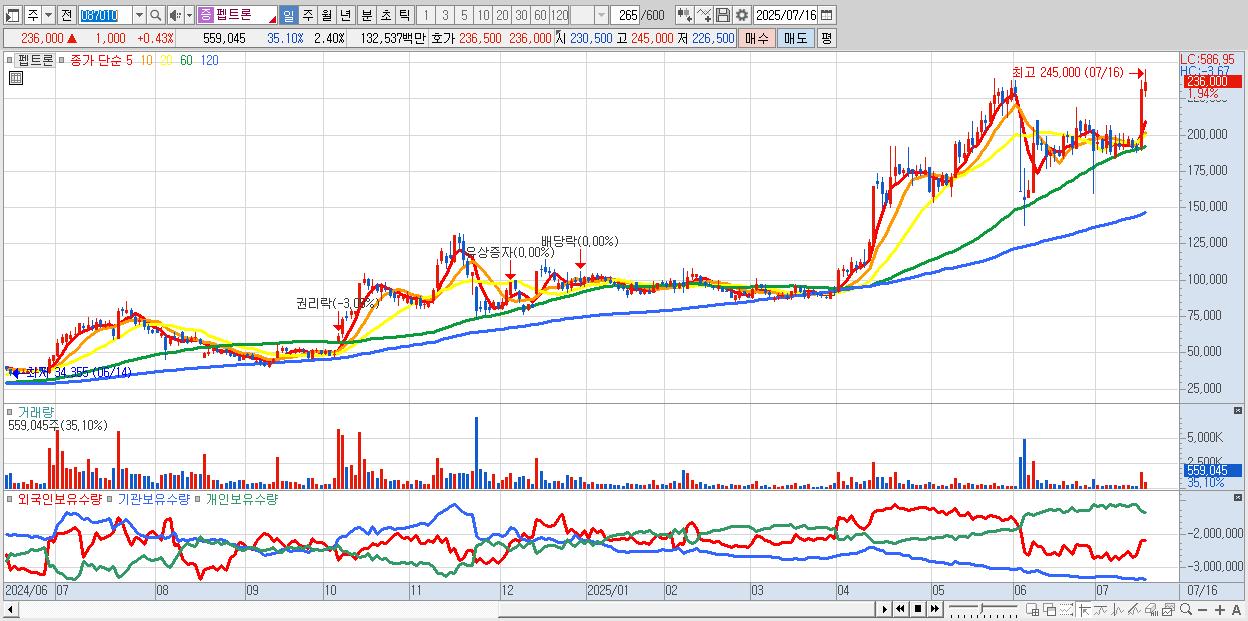Open the stock code history dropdown arrow

tap(139, 15)
